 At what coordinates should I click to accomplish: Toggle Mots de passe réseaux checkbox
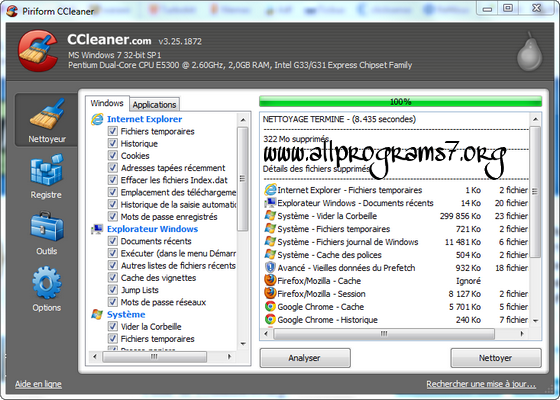(x=112, y=302)
